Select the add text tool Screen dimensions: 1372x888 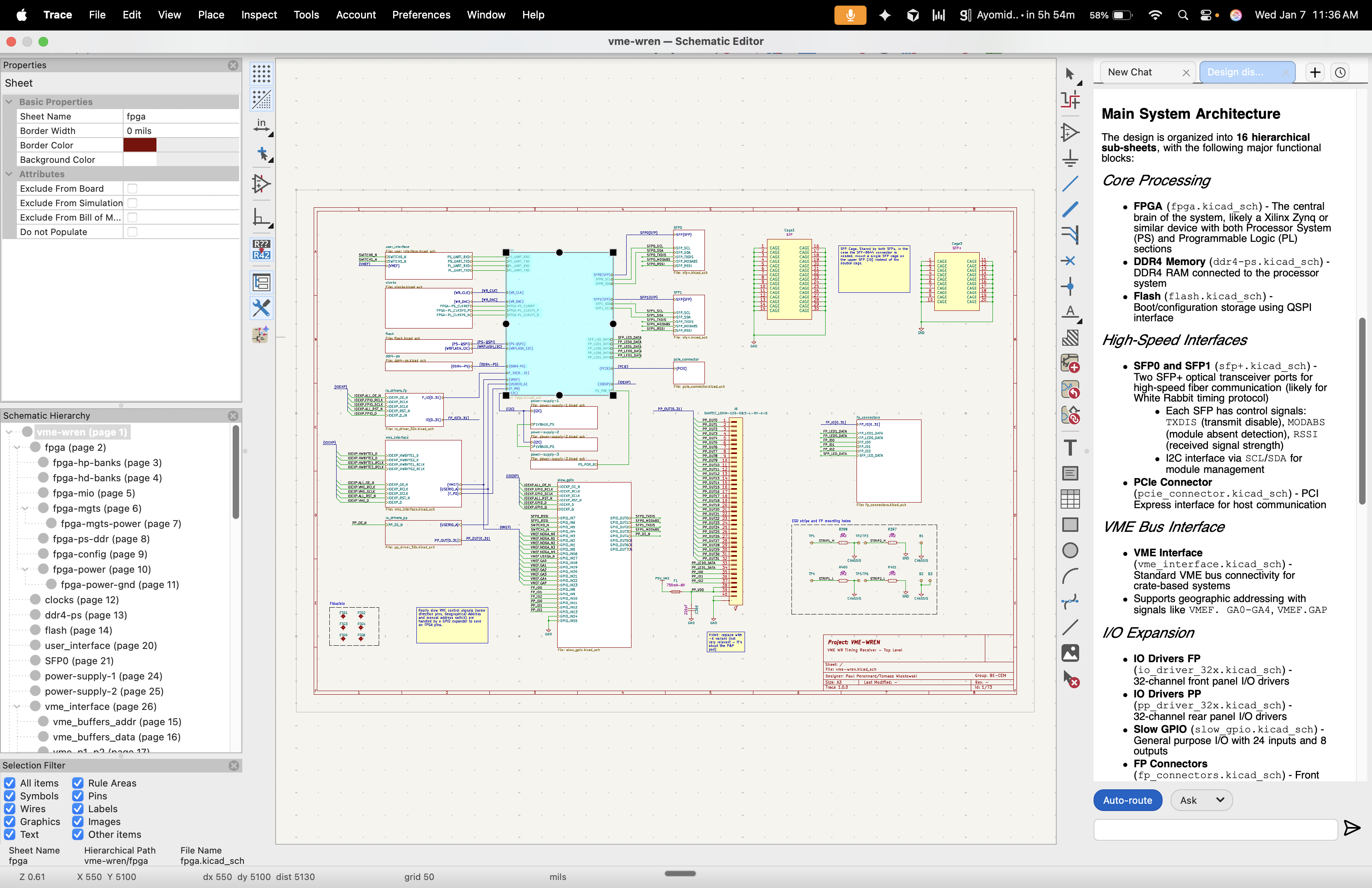point(1070,448)
